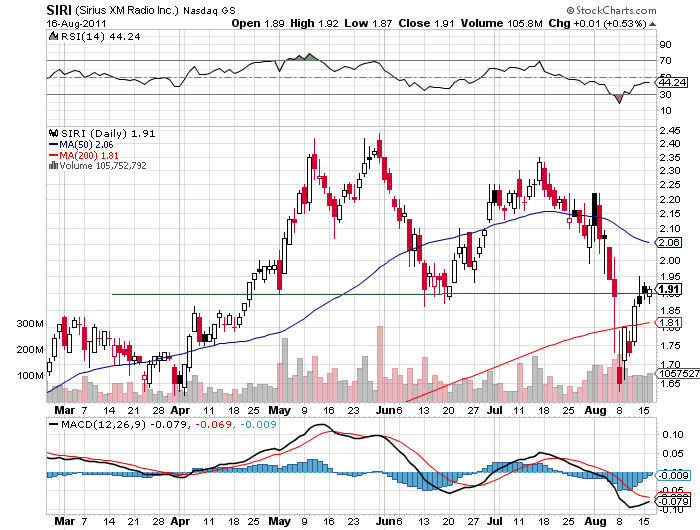Click the blue MA(50) line swatch in legend
Image resolution: width=700 pixels, height=530 pixels.
[x=53, y=145]
